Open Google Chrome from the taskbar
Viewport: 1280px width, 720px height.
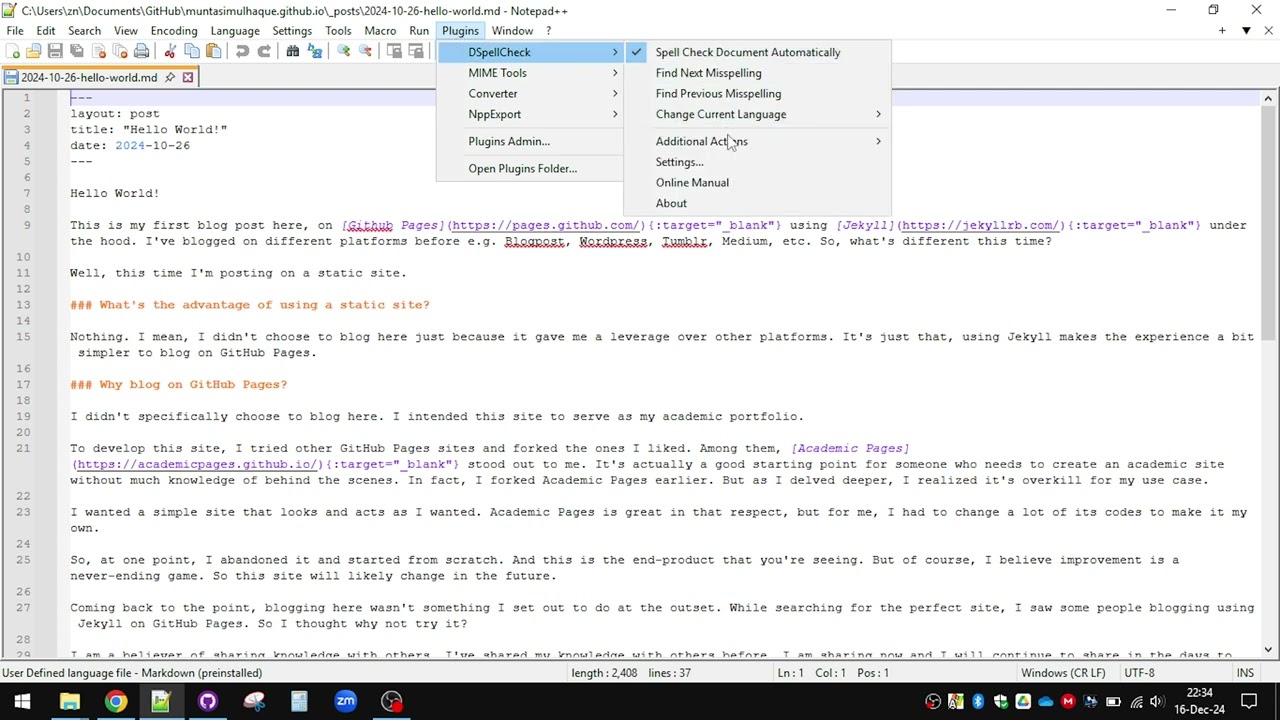coord(116,701)
